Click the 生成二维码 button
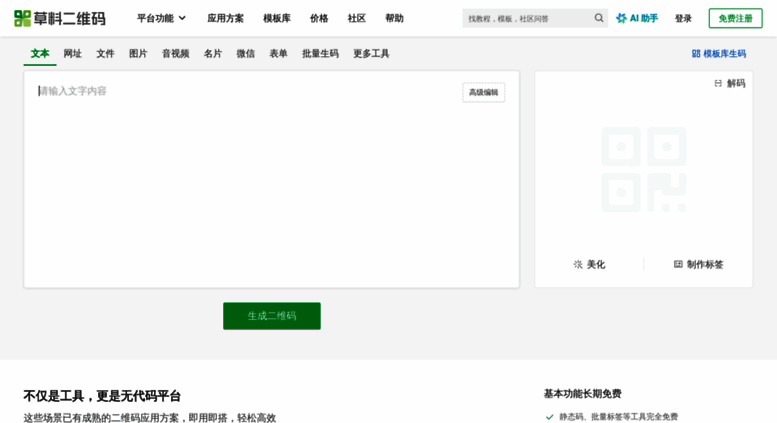Viewport: 777px width, 423px height. 272,316
